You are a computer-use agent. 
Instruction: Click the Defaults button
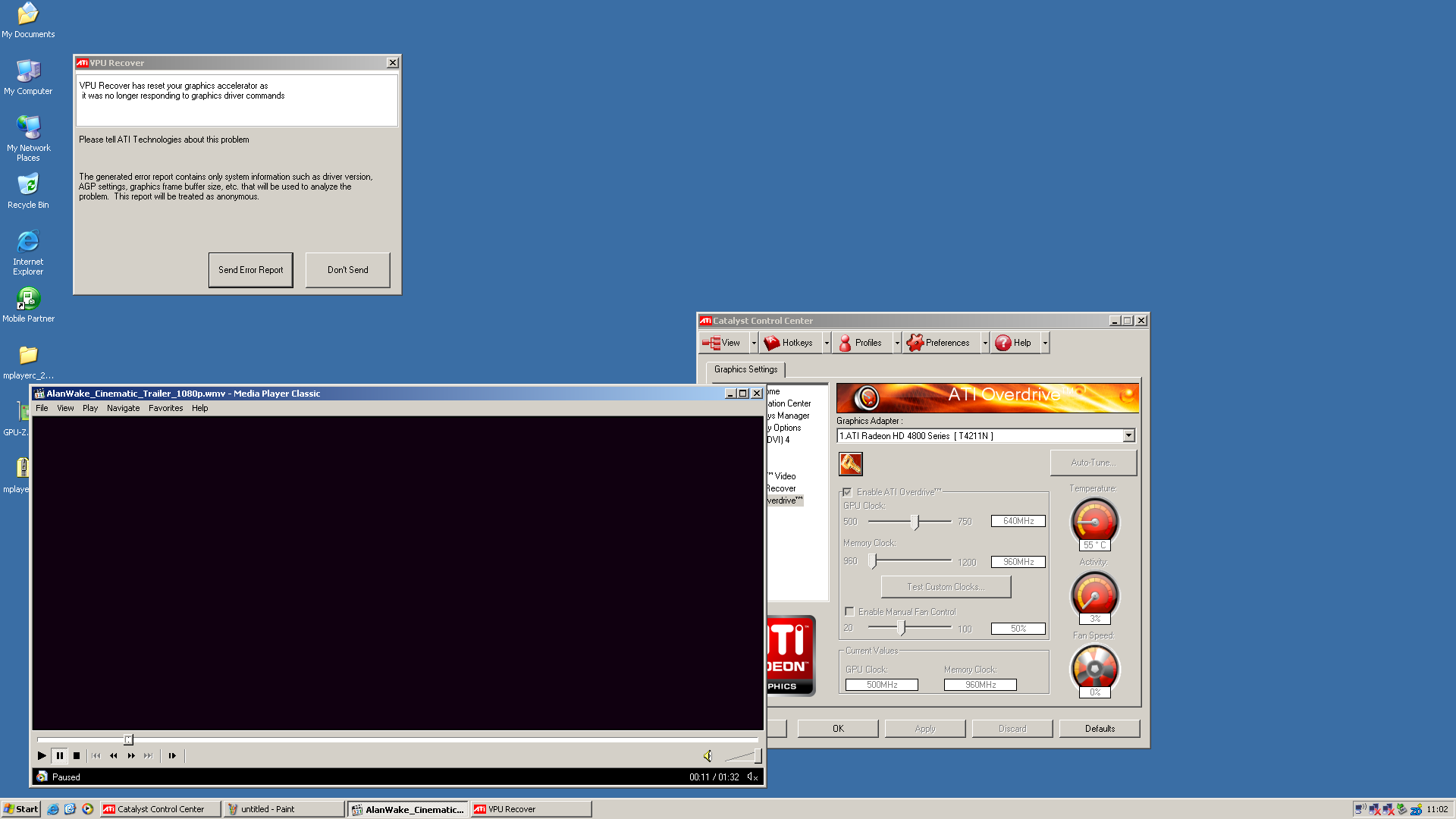click(x=1099, y=728)
